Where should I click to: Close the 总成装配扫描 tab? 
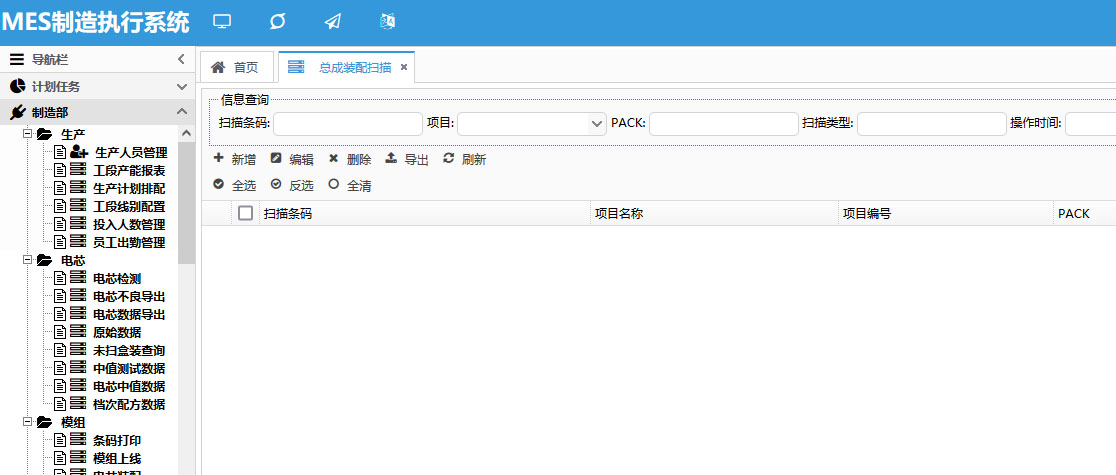[x=404, y=67]
